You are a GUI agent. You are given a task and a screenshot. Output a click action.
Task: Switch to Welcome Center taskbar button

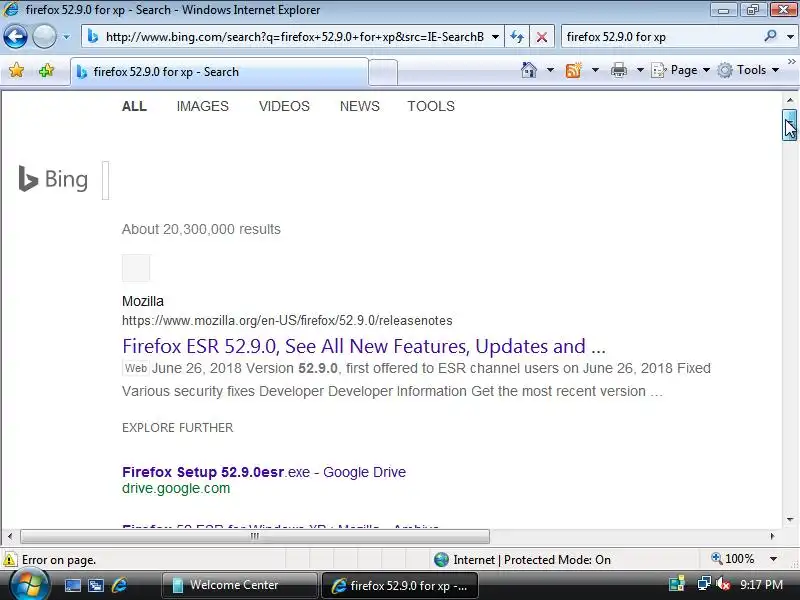pyautogui.click(x=240, y=585)
